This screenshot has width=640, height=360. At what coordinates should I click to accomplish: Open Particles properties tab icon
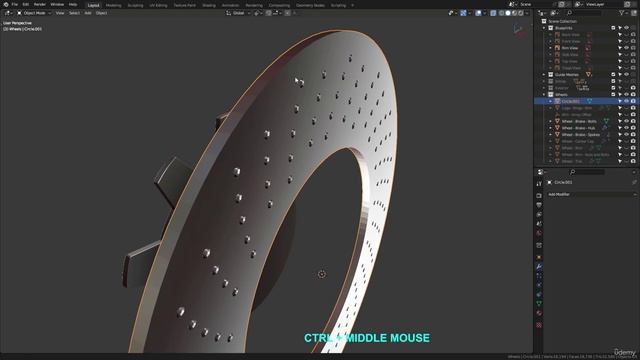coord(539,276)
